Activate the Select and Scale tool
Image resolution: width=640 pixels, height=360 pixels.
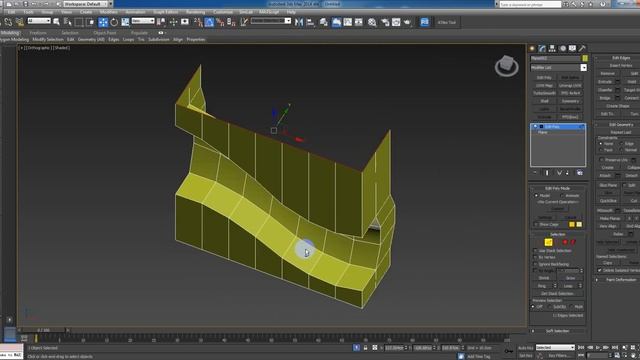125,22
